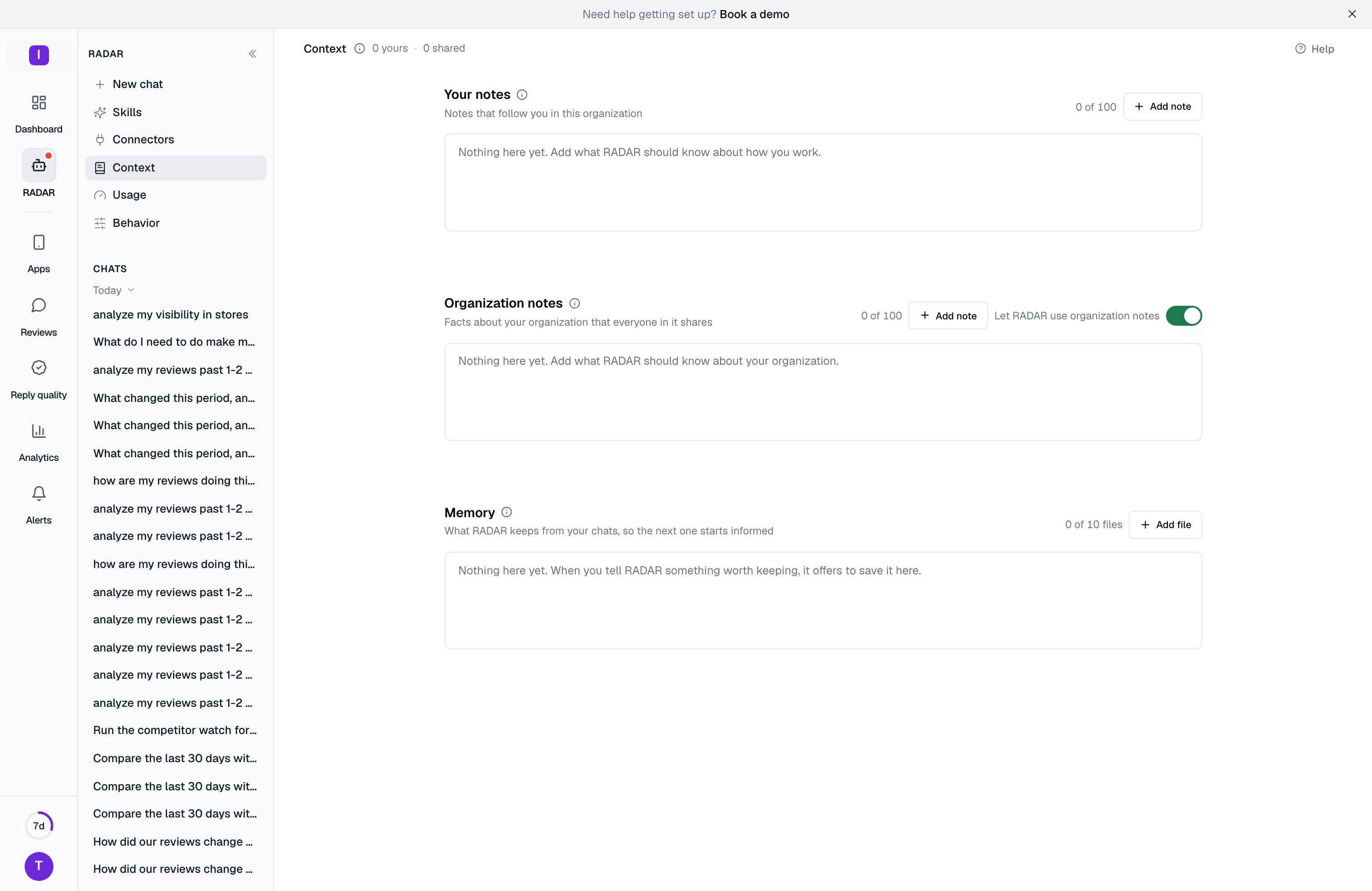Click the RADAR robot icon
1372x891 pixels.
[x=39, y=166]
